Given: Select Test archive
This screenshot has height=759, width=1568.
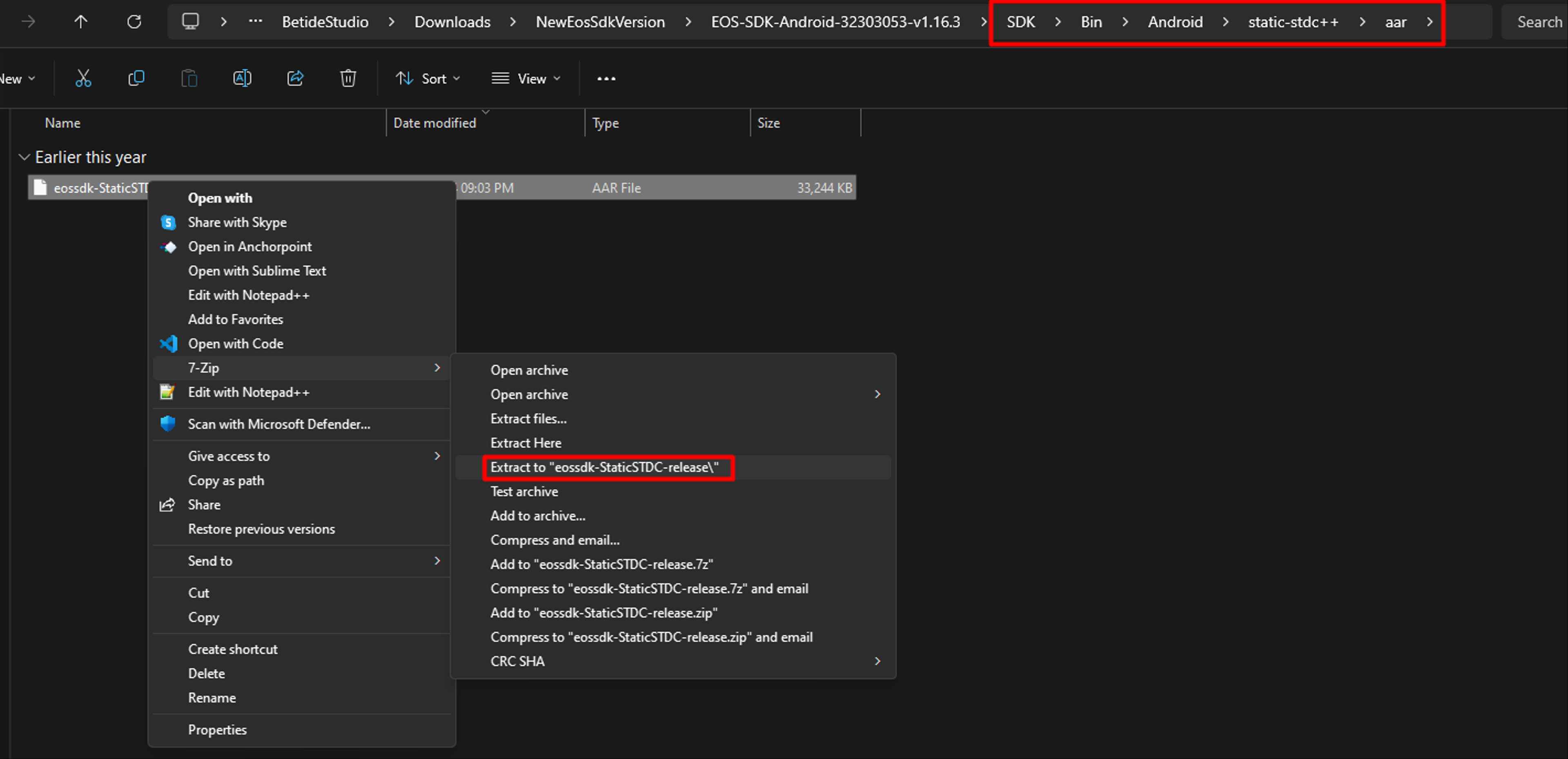Looking at the screenshot, I should coord(673,492).
